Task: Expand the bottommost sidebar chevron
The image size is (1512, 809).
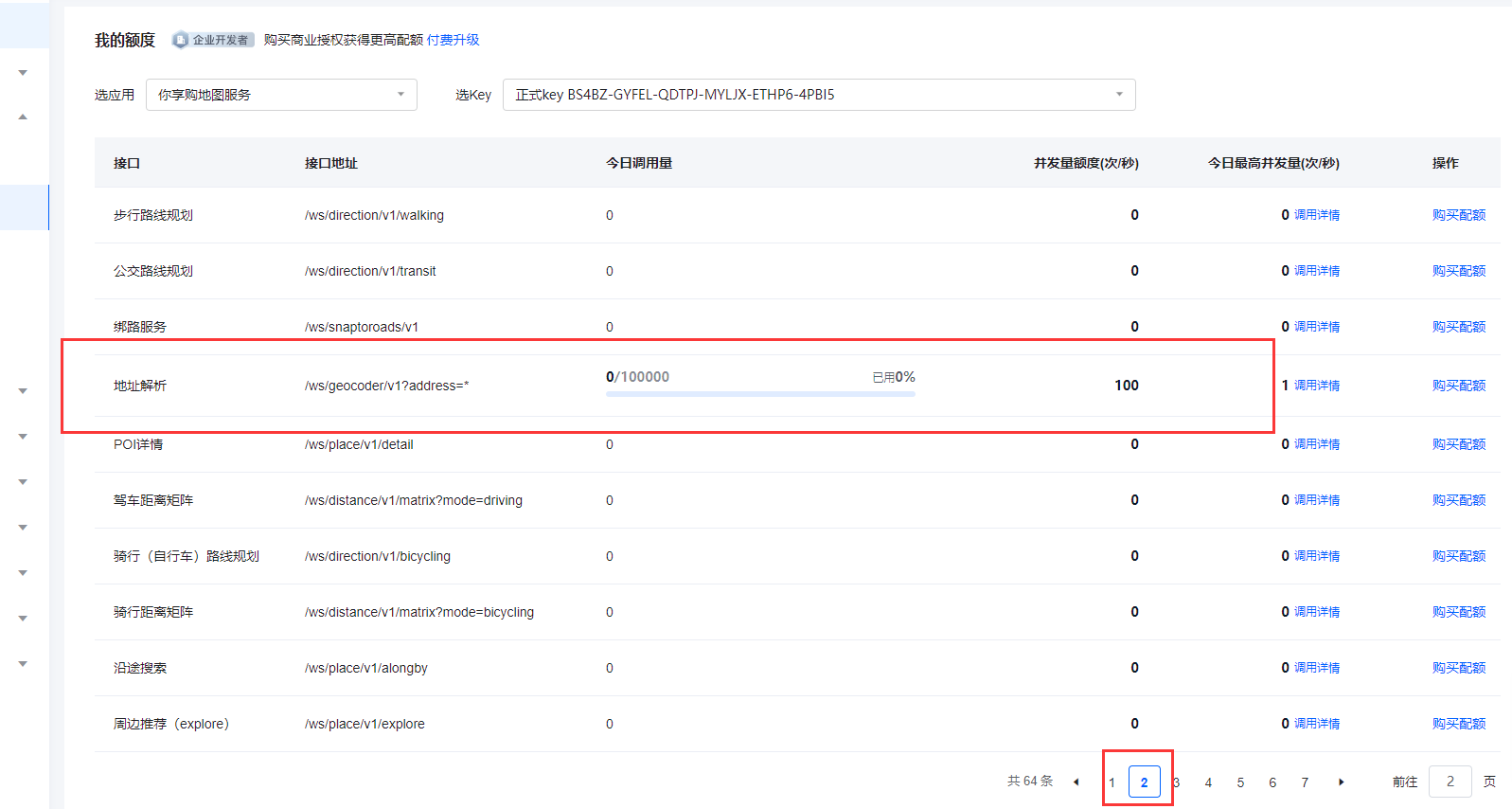Action: [23, 664]
